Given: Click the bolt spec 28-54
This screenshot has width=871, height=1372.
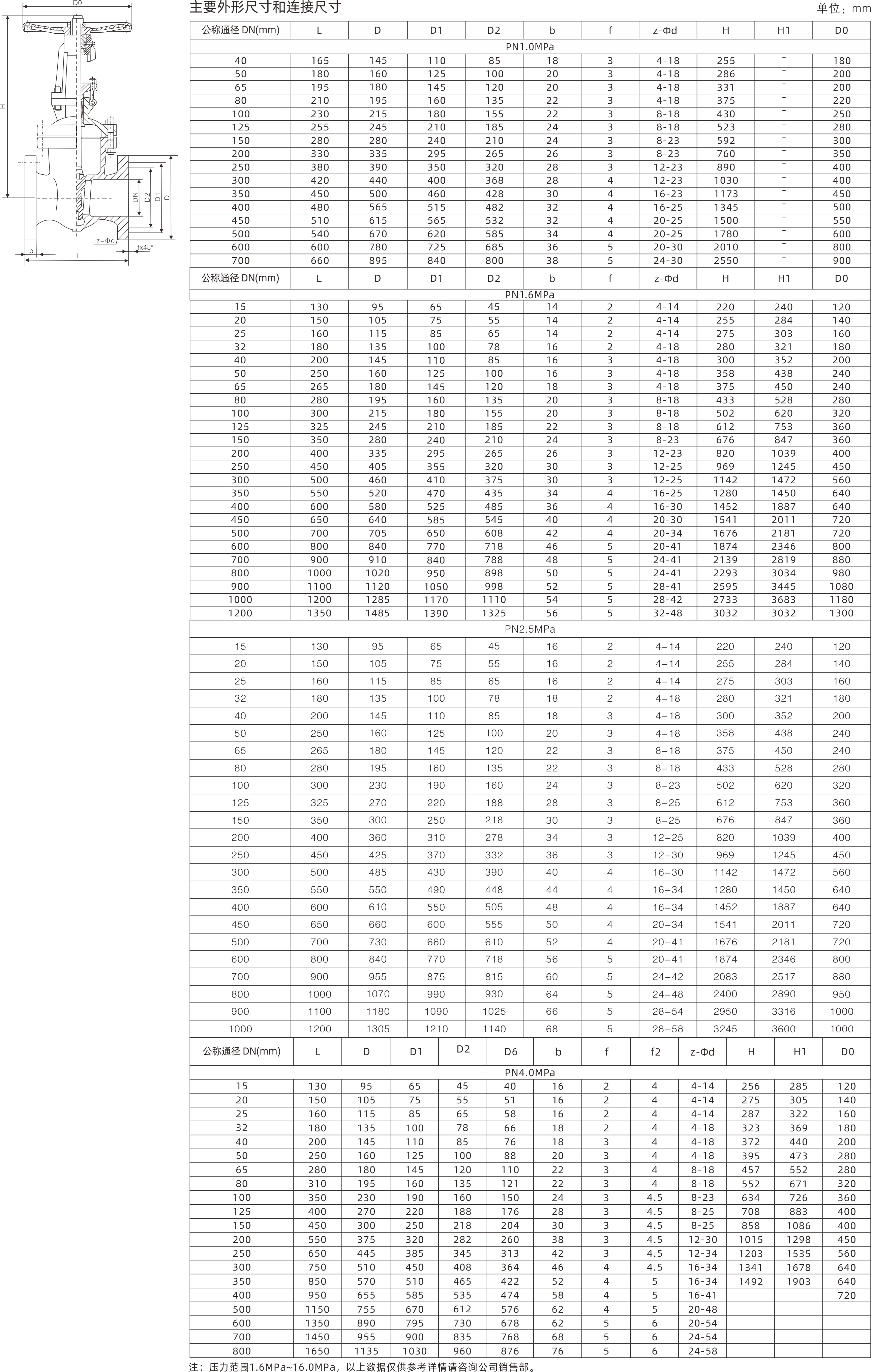Looking at the screenshot, I should tap(667, 1011).
